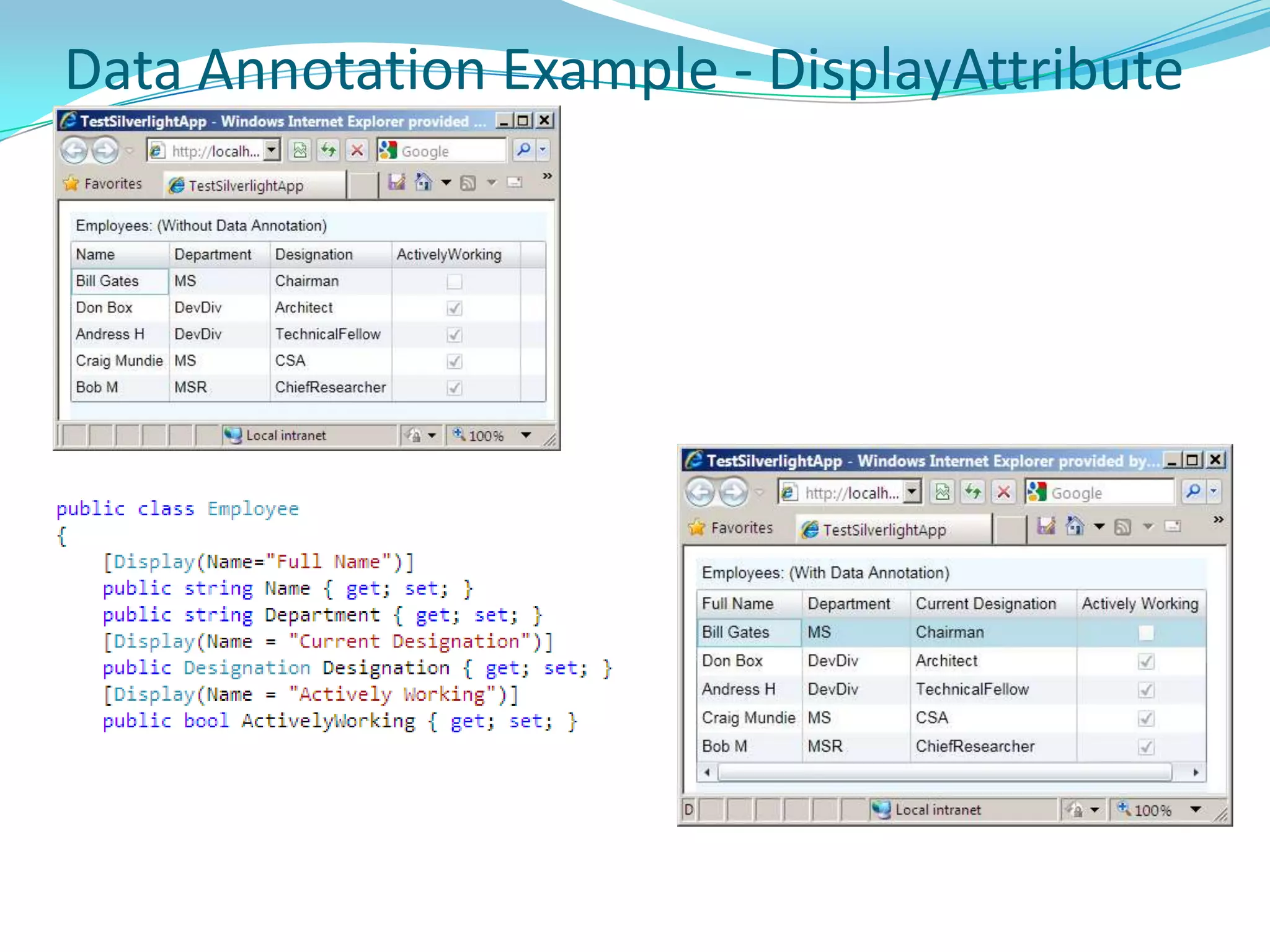Click Add to Favorites Bar icon, lower-right window

[1046, 526]
